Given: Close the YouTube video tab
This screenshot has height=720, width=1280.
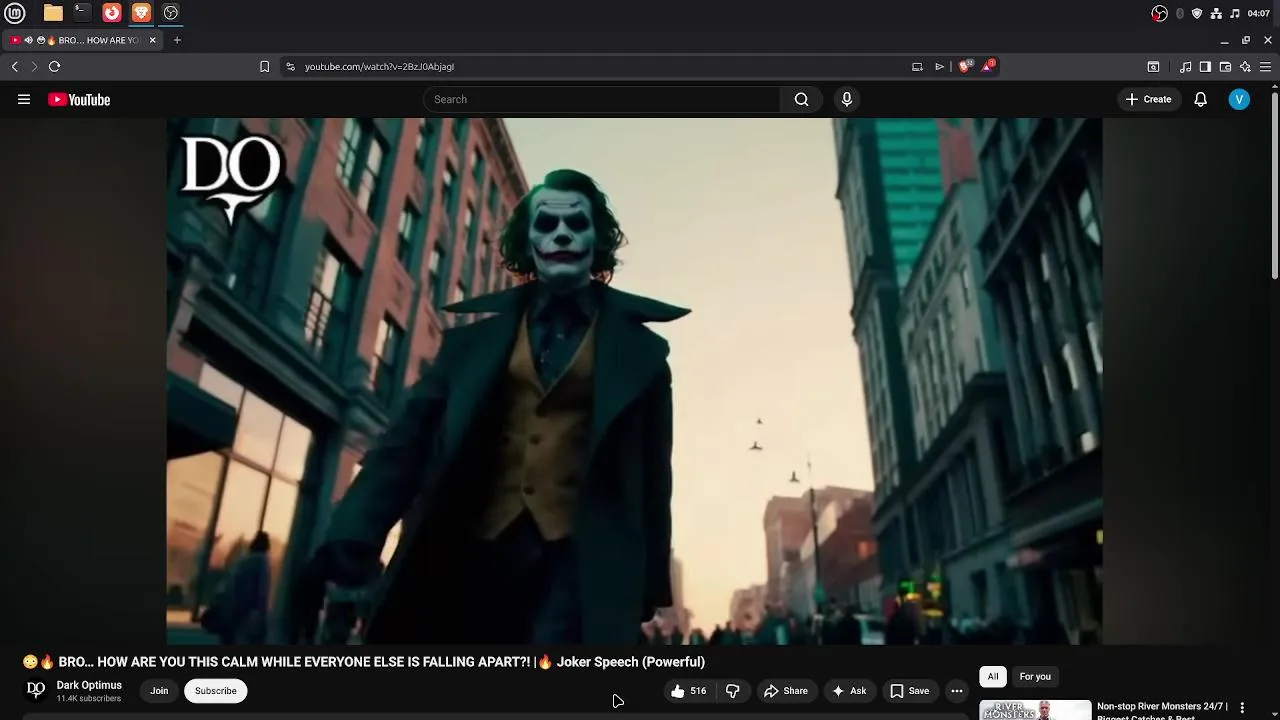Looking at the screenshot, I should 152,40.
